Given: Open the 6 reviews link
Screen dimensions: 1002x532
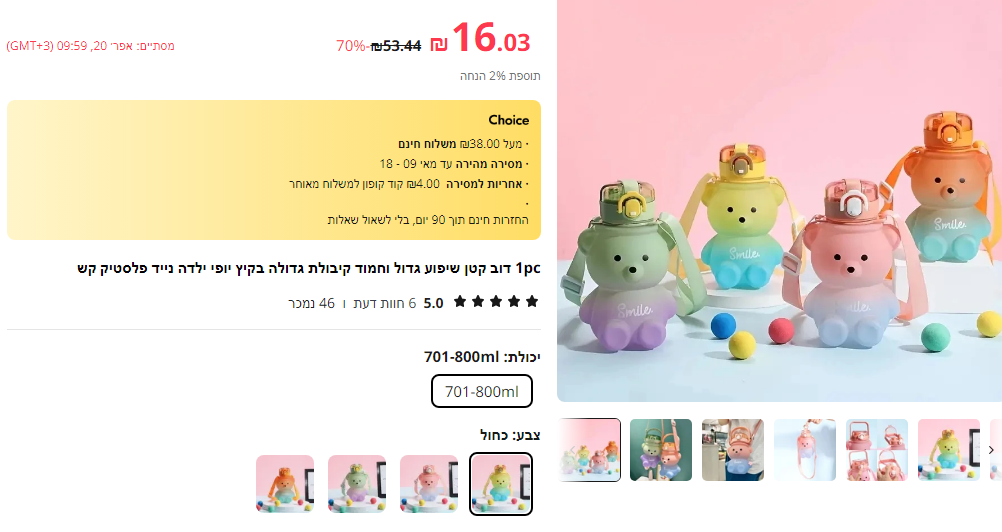Looking at the screenshot, I should [x=385, y=303].
